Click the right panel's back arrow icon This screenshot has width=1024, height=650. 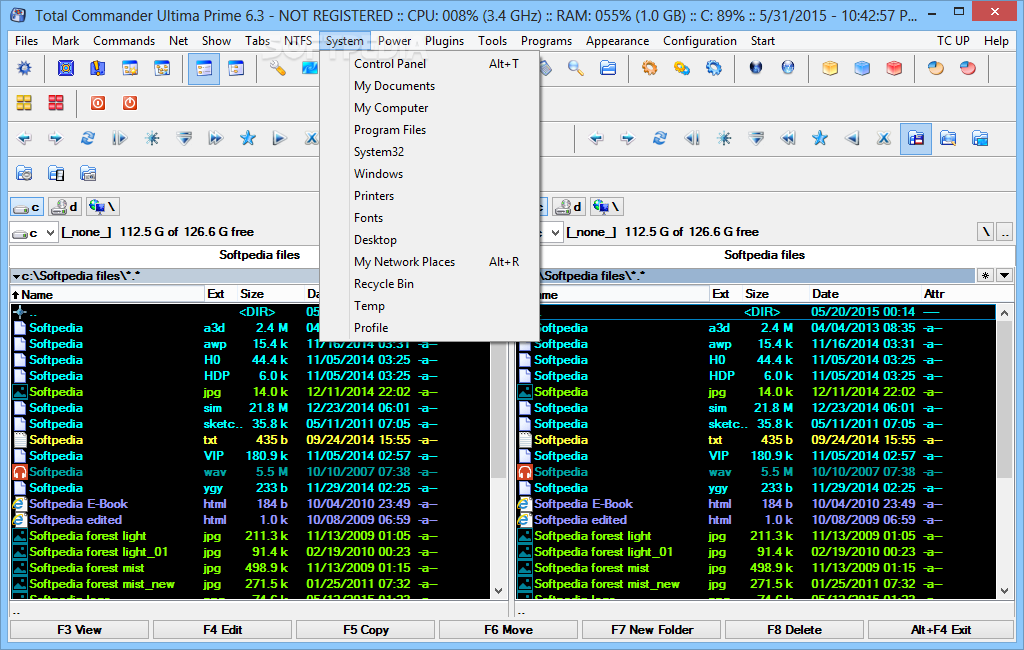pos(596,138)
